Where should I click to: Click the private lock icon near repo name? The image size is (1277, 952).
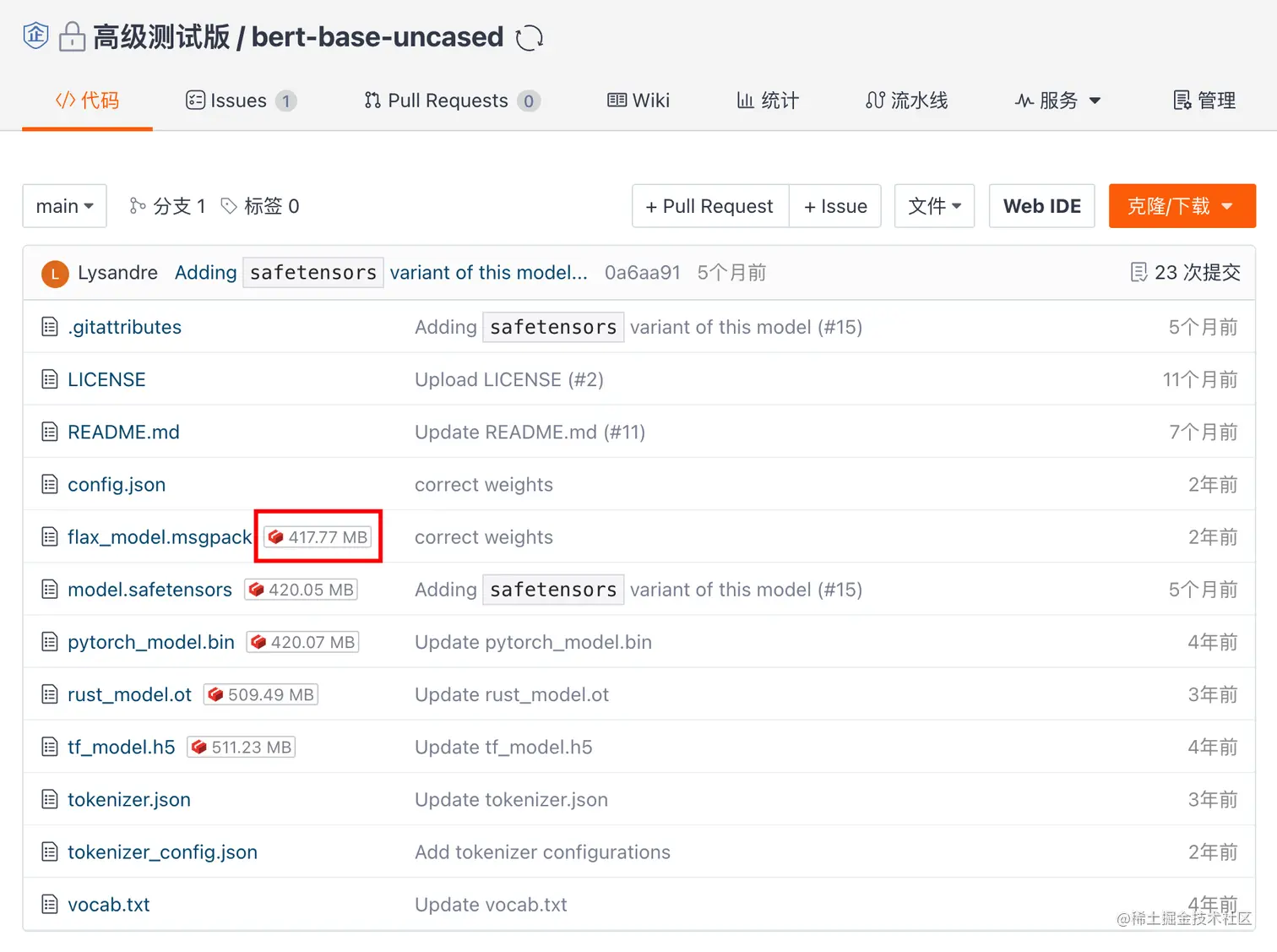[72, 36]
